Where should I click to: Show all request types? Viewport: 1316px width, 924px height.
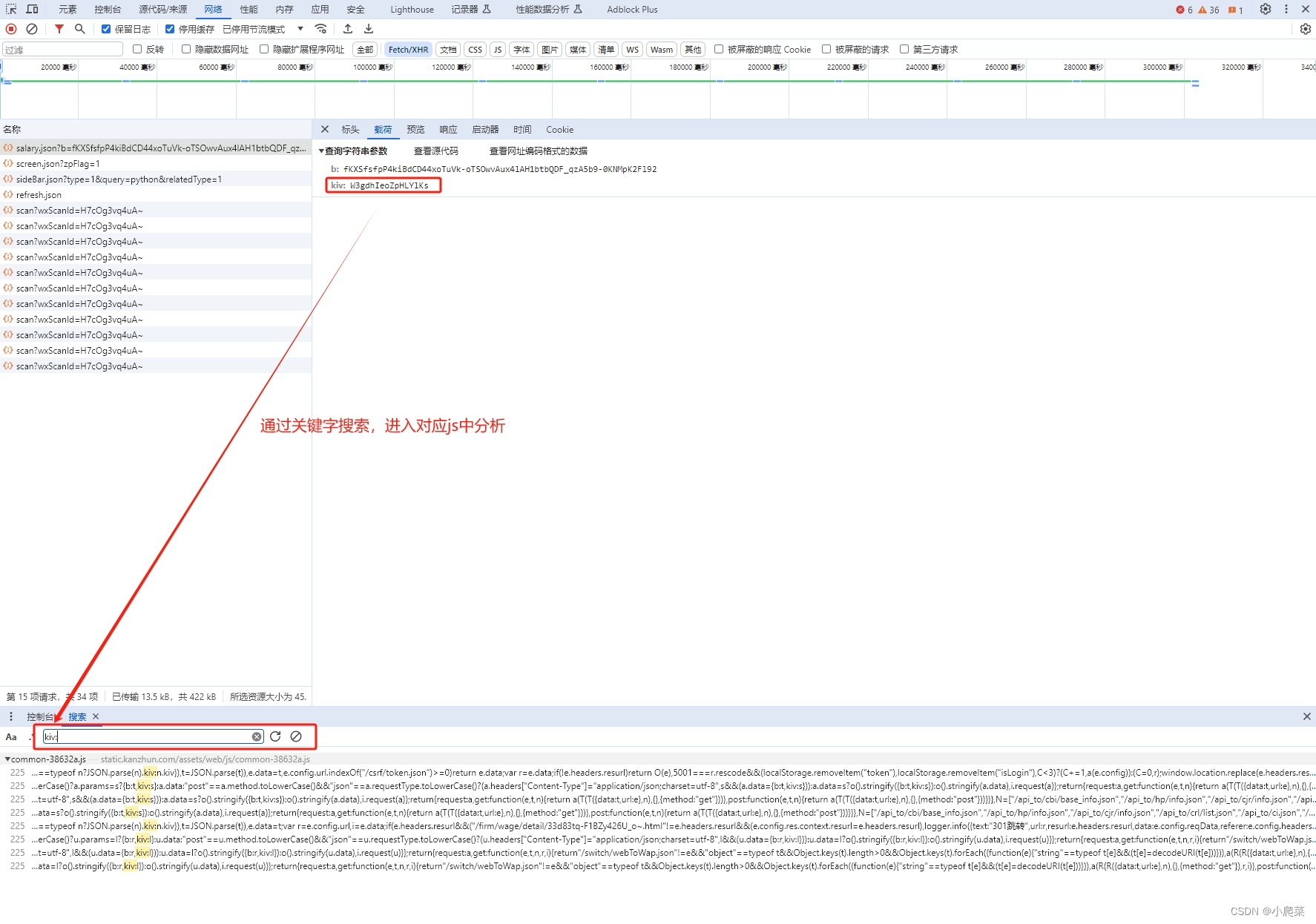click(365, 49)
